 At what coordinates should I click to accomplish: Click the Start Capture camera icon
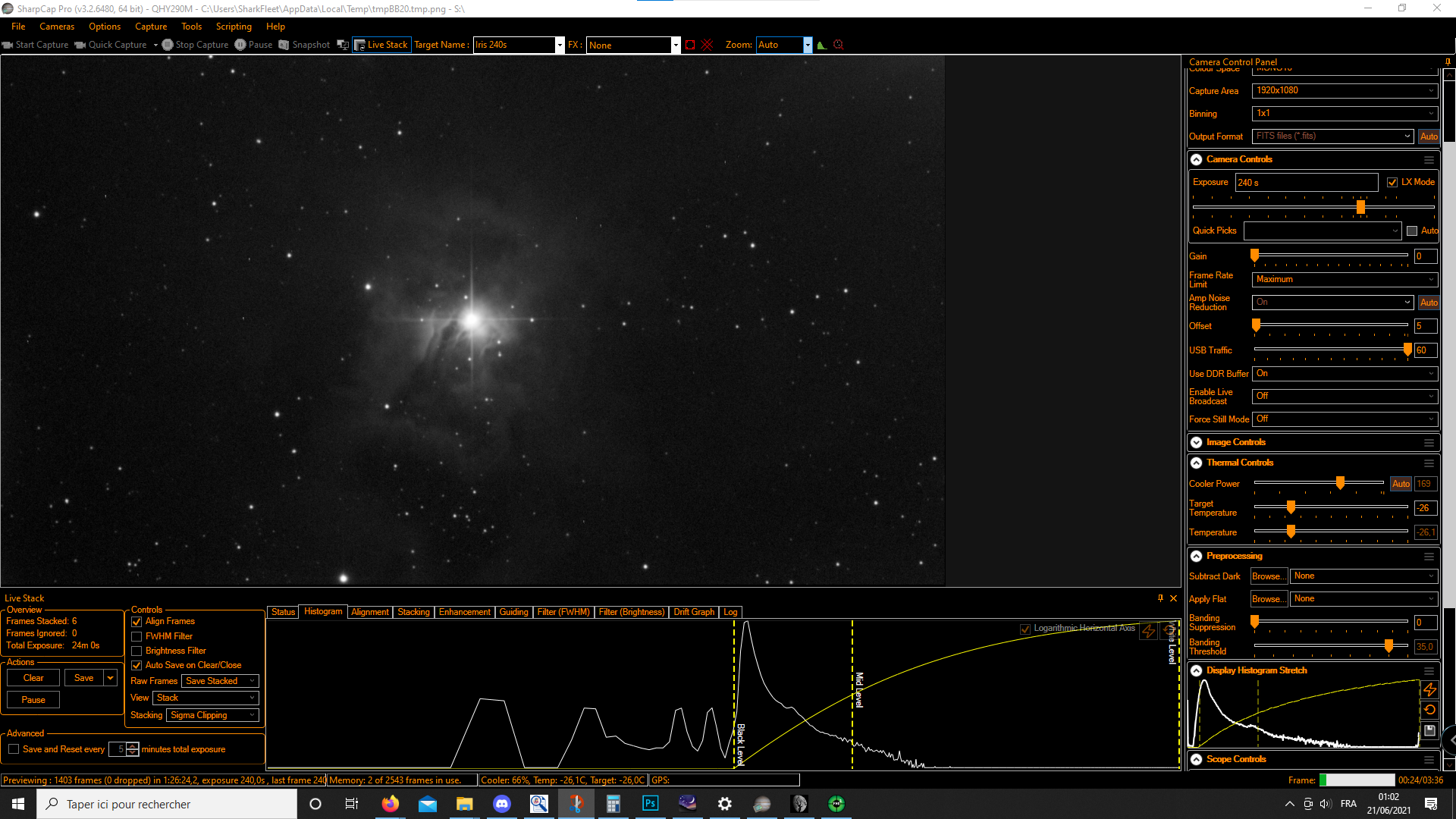click(x=8, y=45)
